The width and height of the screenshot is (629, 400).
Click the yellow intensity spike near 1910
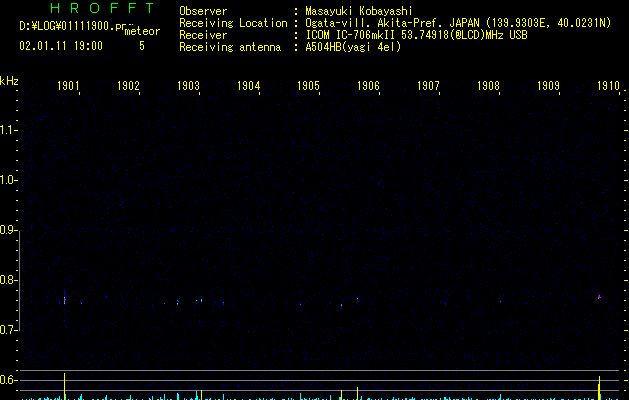tap(599, 388)
